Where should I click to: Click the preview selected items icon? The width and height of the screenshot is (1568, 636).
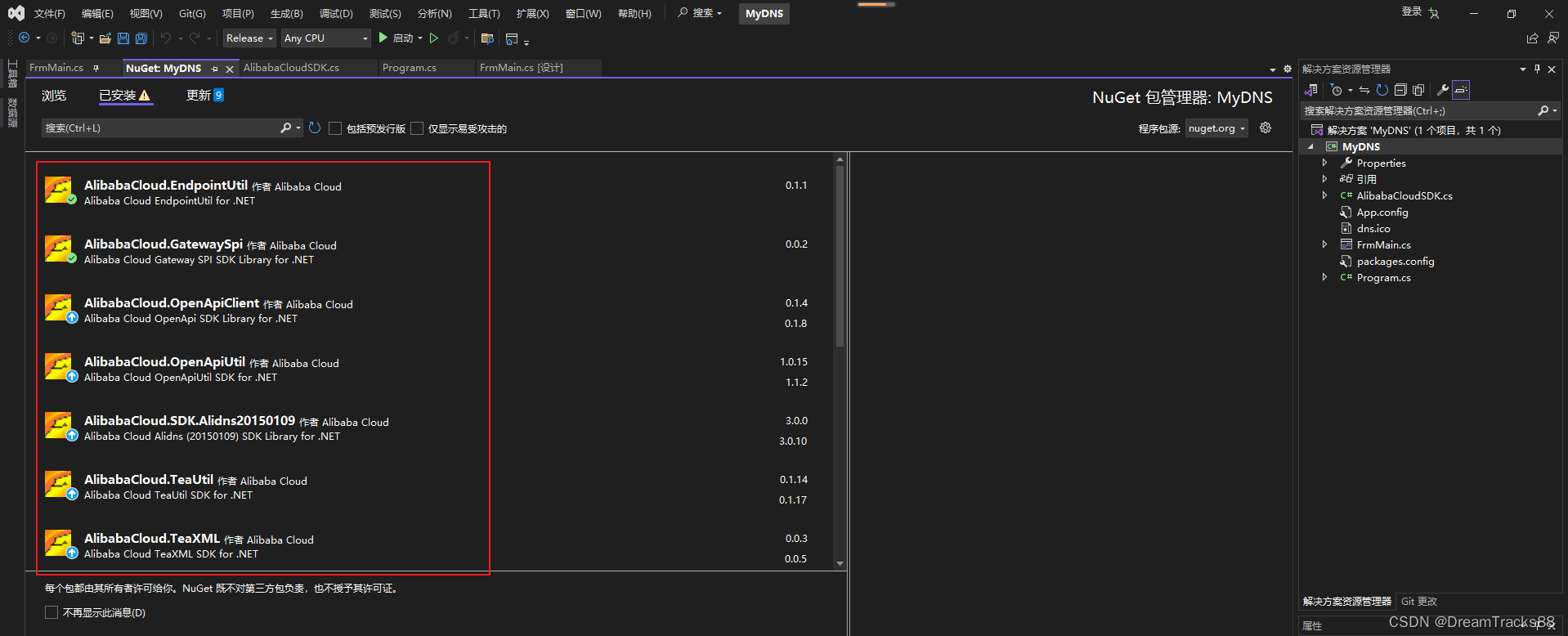coord(1461,90)
